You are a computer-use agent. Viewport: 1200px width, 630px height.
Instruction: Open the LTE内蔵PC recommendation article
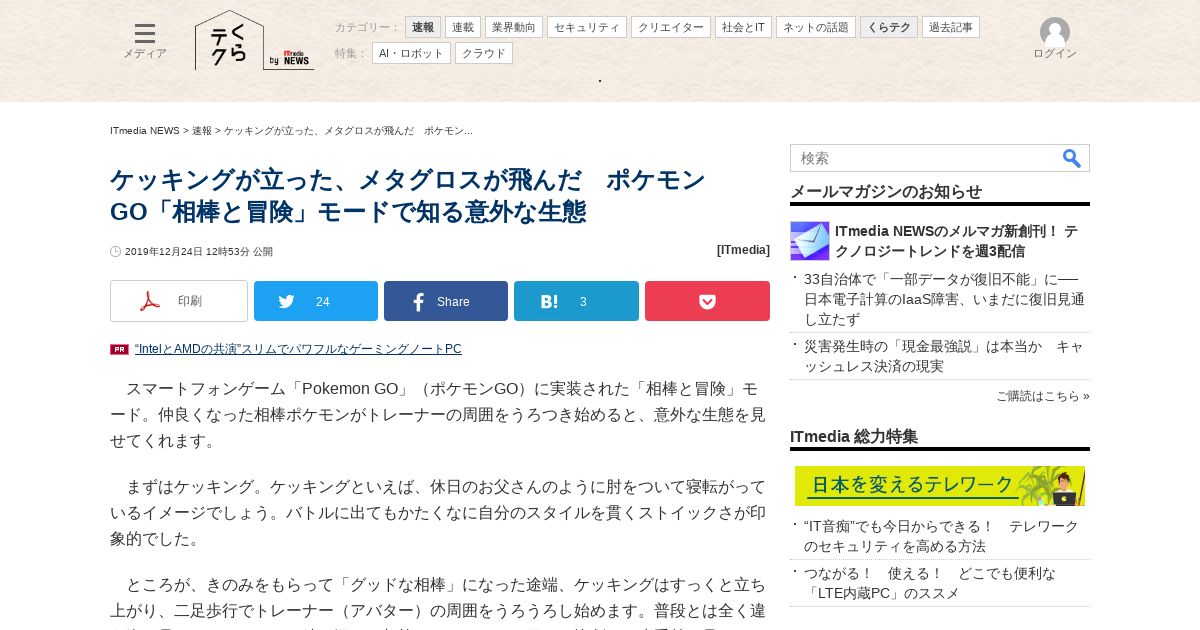(930, 583)
